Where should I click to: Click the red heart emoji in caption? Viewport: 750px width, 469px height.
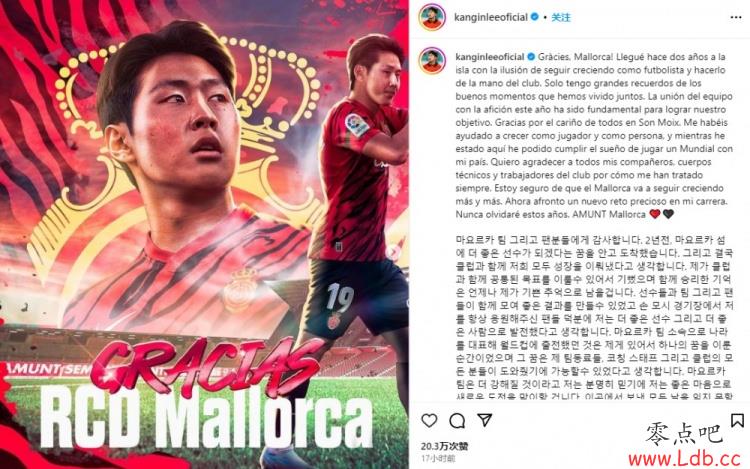[x=654, y=214]
